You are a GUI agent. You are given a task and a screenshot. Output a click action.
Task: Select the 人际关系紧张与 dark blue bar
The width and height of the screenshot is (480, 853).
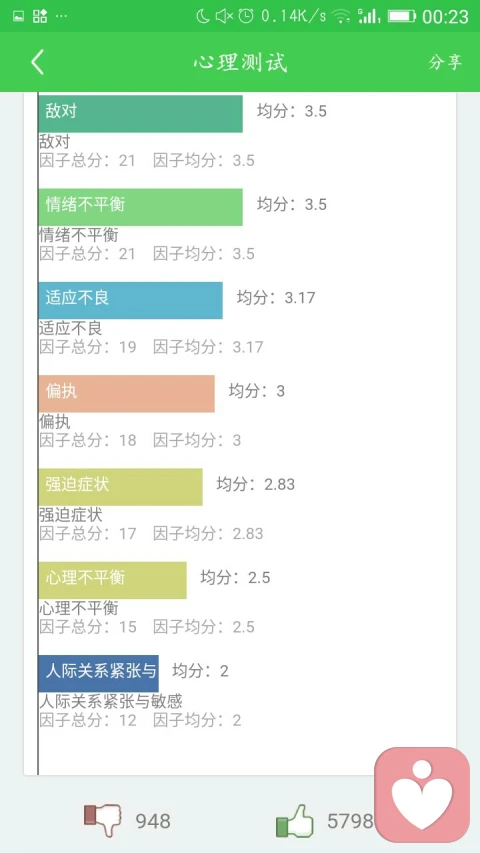click(x=99, y=673)
